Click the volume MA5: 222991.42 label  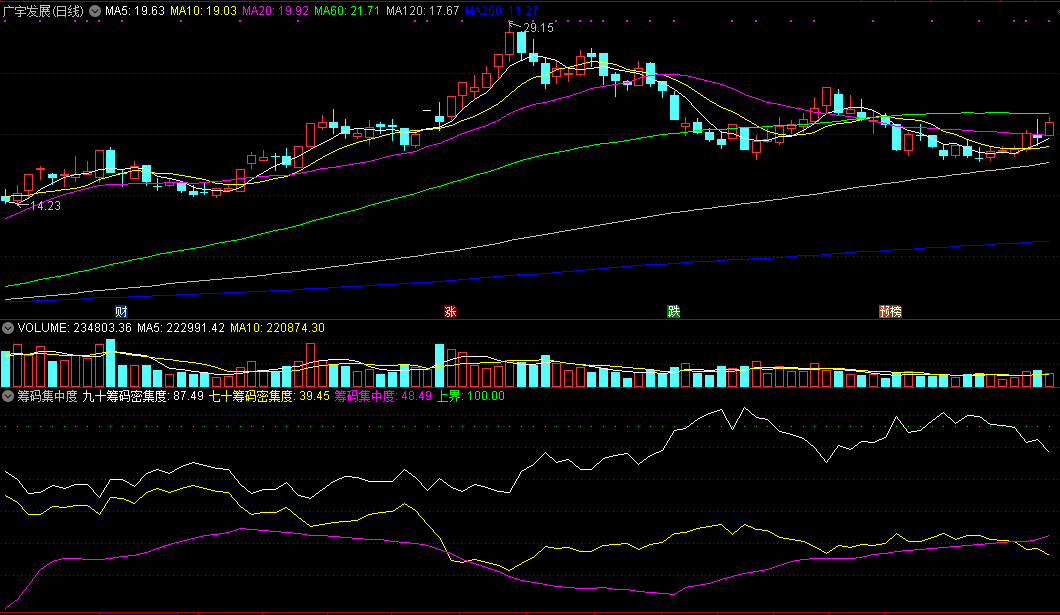tap(180, 328)
